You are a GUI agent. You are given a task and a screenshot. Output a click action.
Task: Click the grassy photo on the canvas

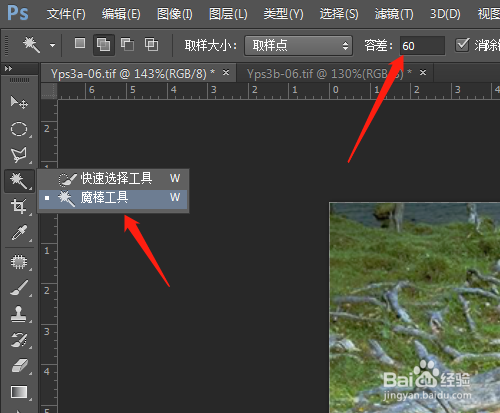415,307
